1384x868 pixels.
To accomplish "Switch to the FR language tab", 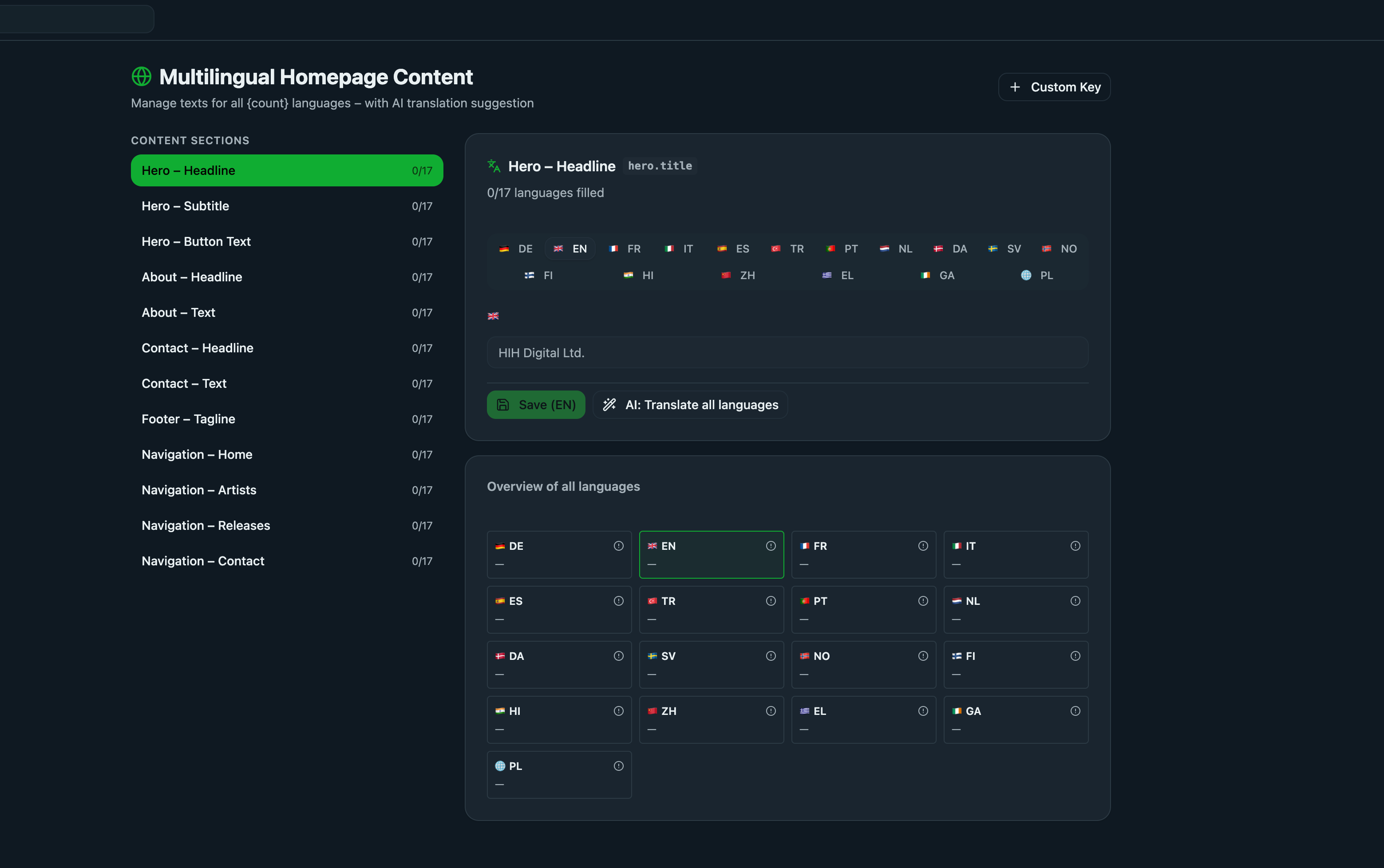I will 625,249.
